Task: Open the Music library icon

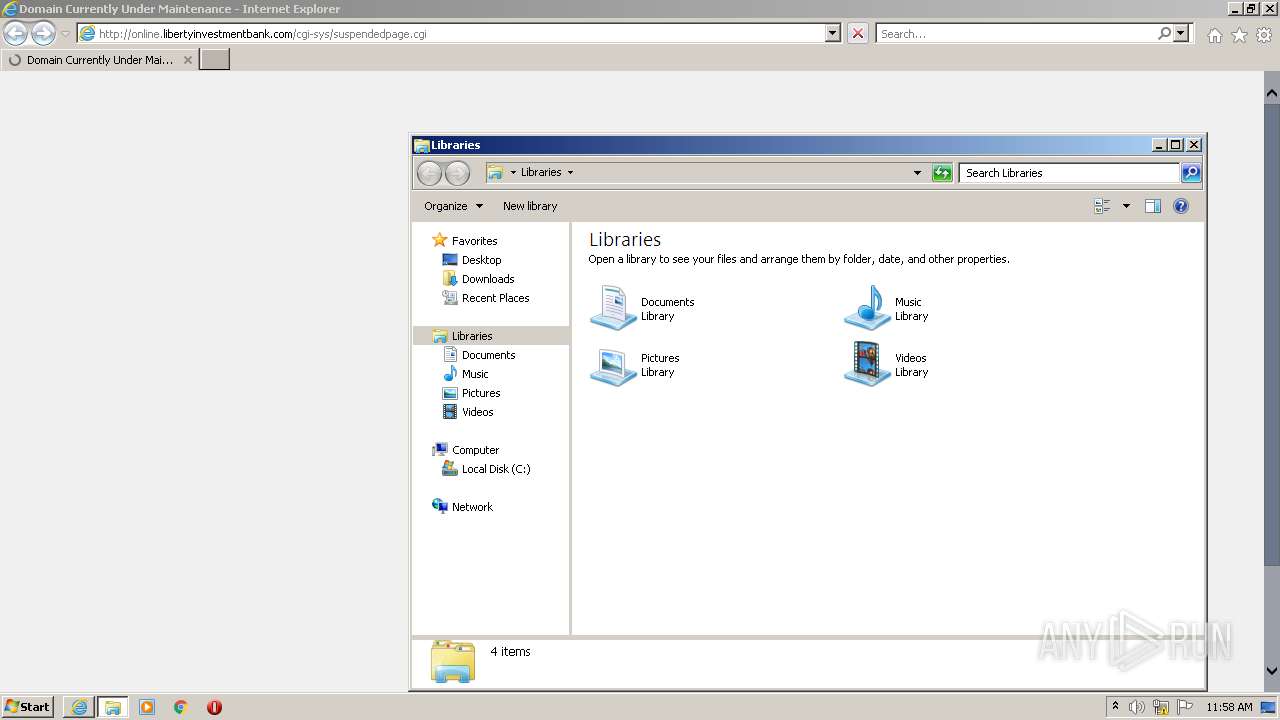Action: [x=867, y=308]
